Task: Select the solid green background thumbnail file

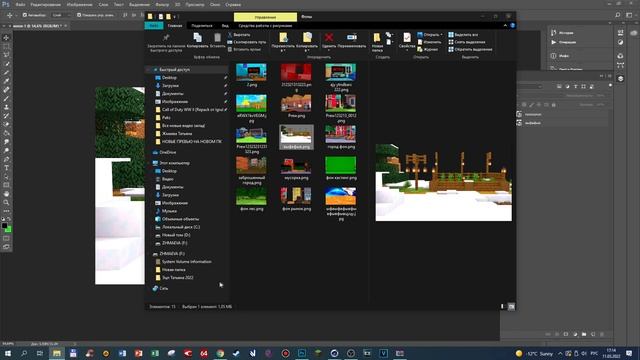Action: click(x=340, y=165)
